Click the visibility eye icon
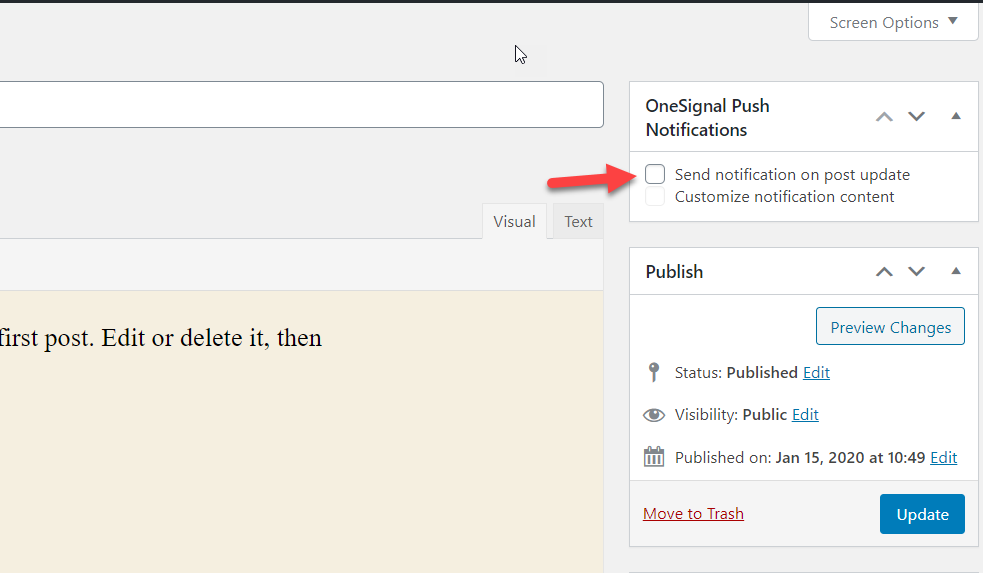 pyautogui.click(x=654, y=415)
